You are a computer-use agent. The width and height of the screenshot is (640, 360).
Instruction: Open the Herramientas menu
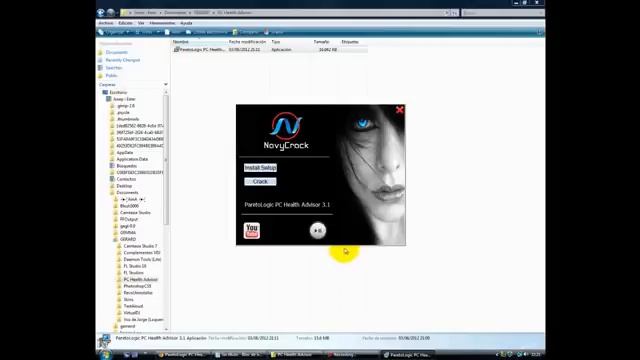162,23
